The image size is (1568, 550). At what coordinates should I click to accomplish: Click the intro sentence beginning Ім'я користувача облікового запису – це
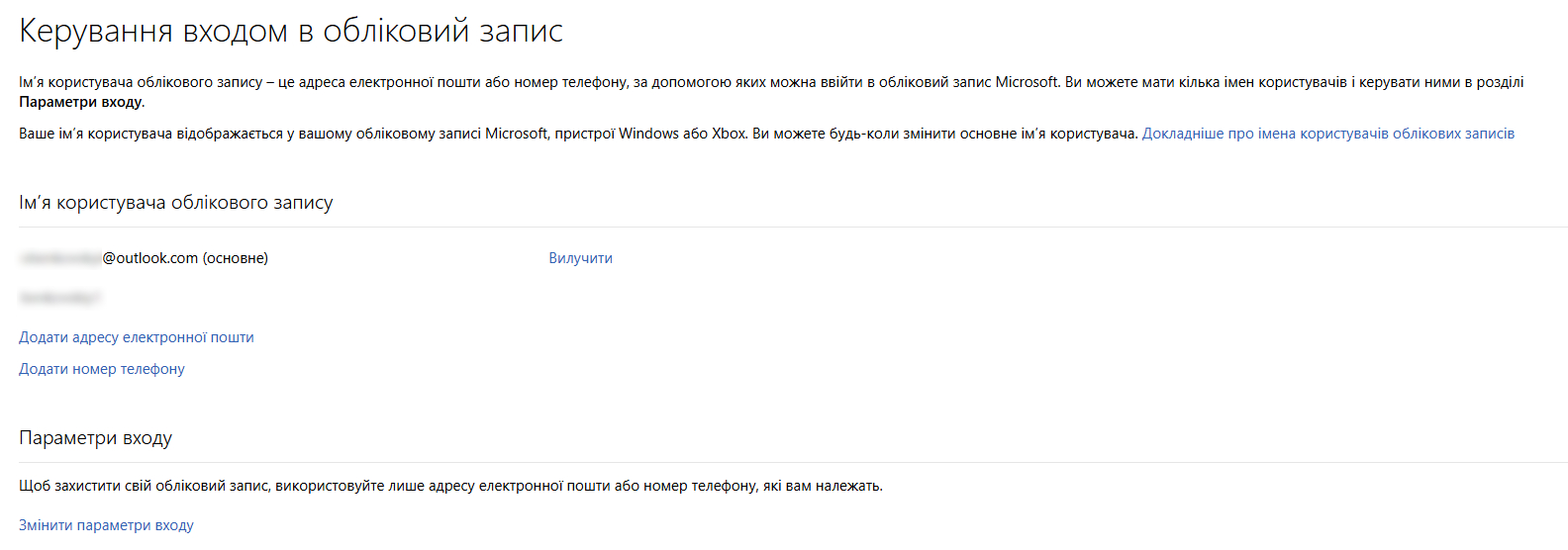tap(495, 82)
